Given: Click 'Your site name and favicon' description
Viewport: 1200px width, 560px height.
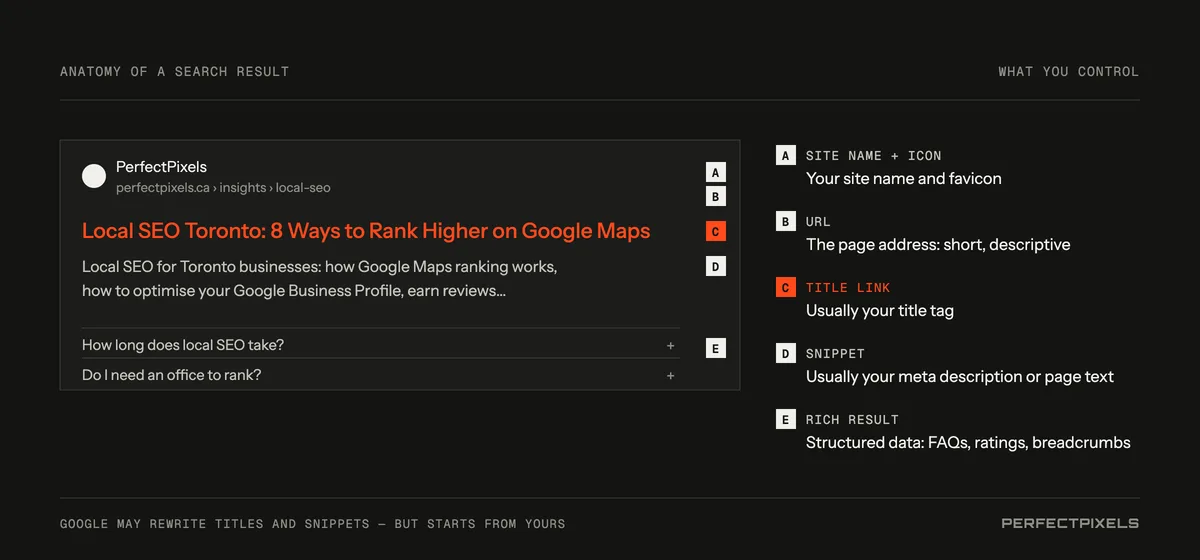Looking at the screenshot, I should [x=904, y=179].
